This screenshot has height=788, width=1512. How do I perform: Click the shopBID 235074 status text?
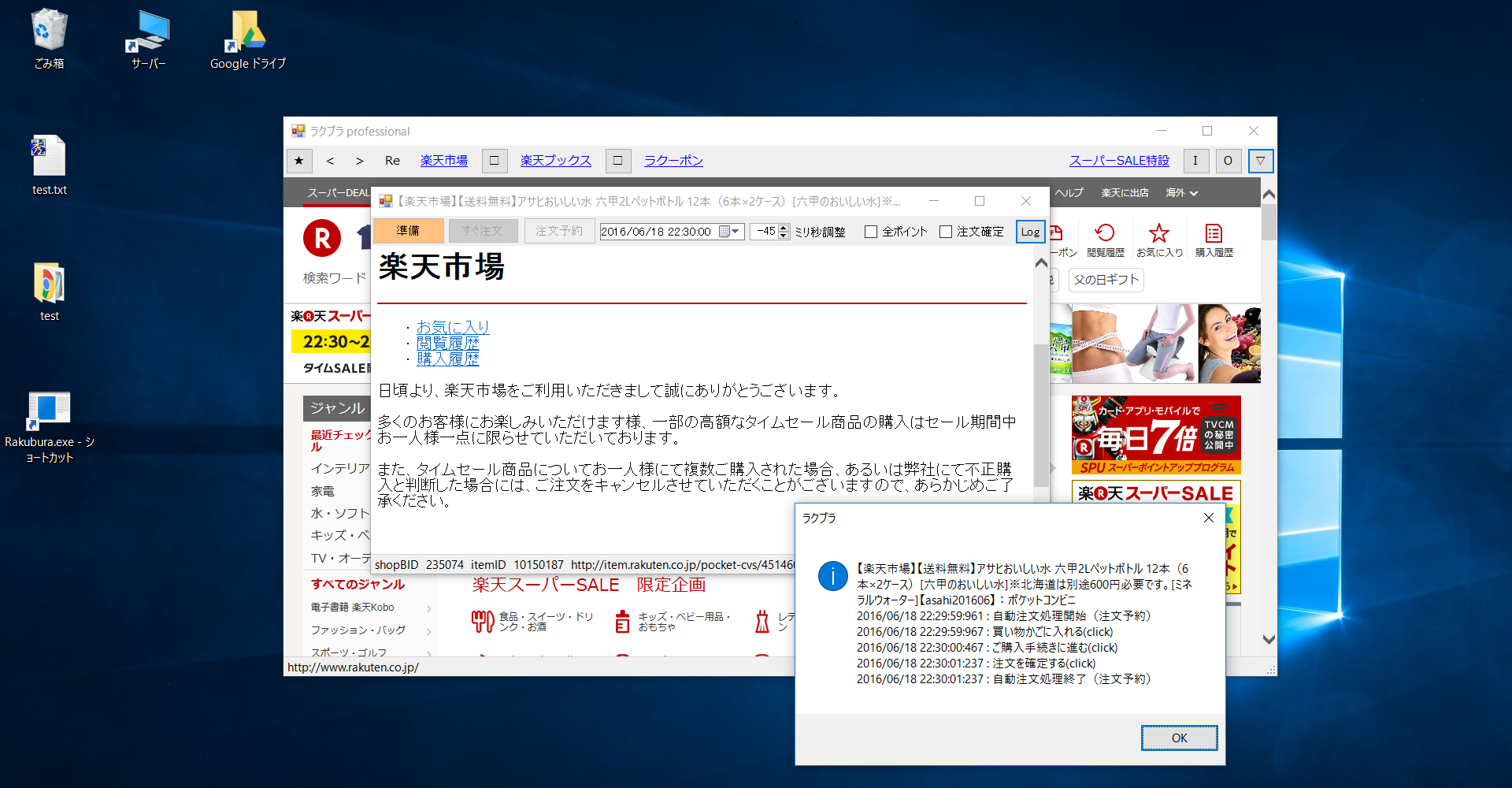(419, 565)
